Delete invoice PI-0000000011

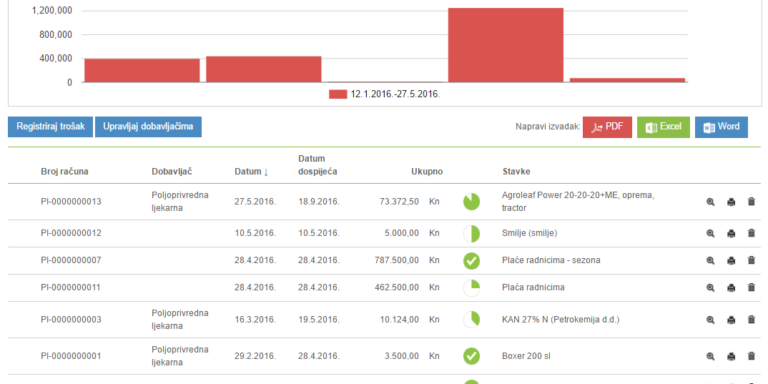[x=751, y=288]
